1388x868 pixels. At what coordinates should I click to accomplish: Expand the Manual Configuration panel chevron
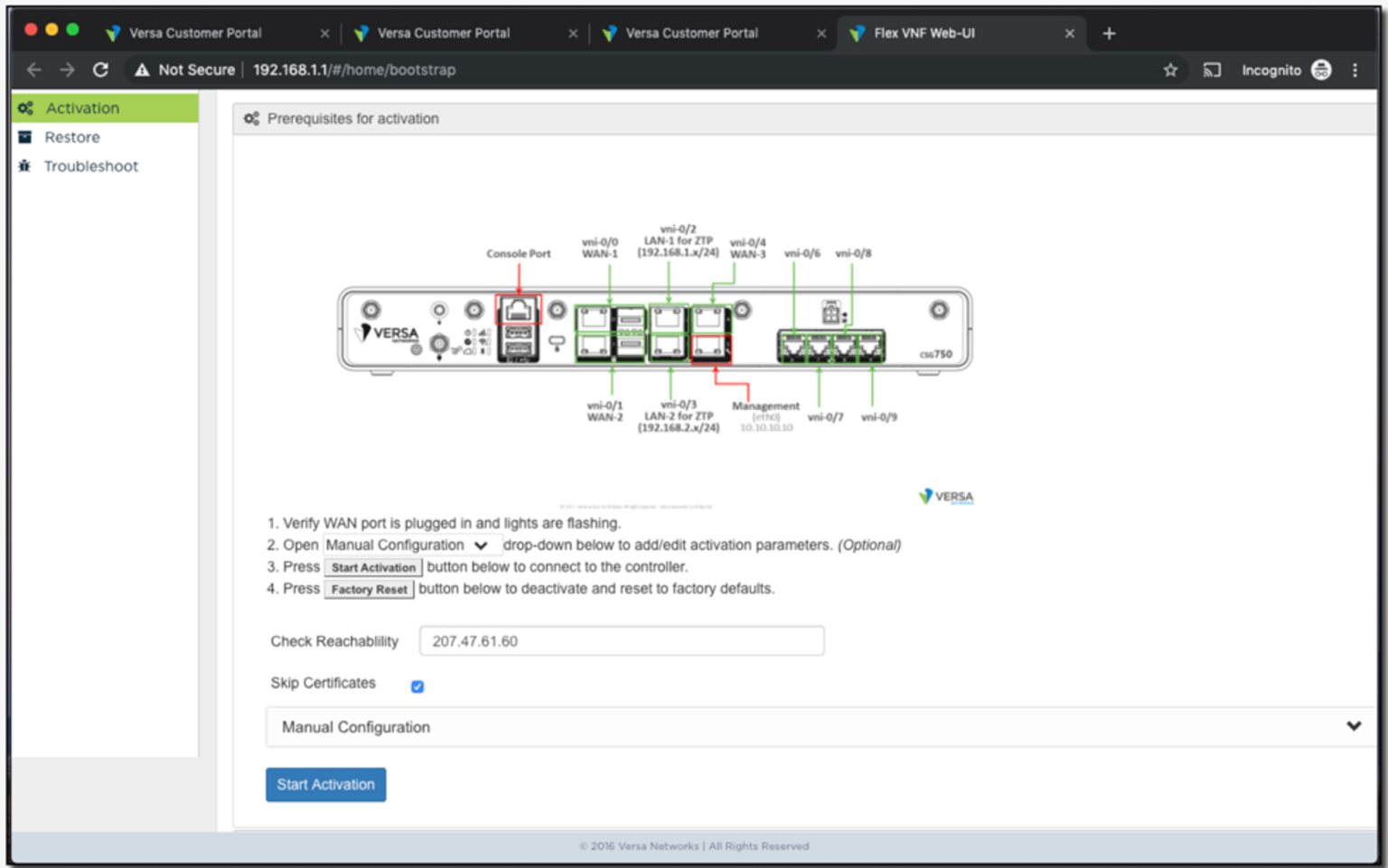pos(1354,726)
